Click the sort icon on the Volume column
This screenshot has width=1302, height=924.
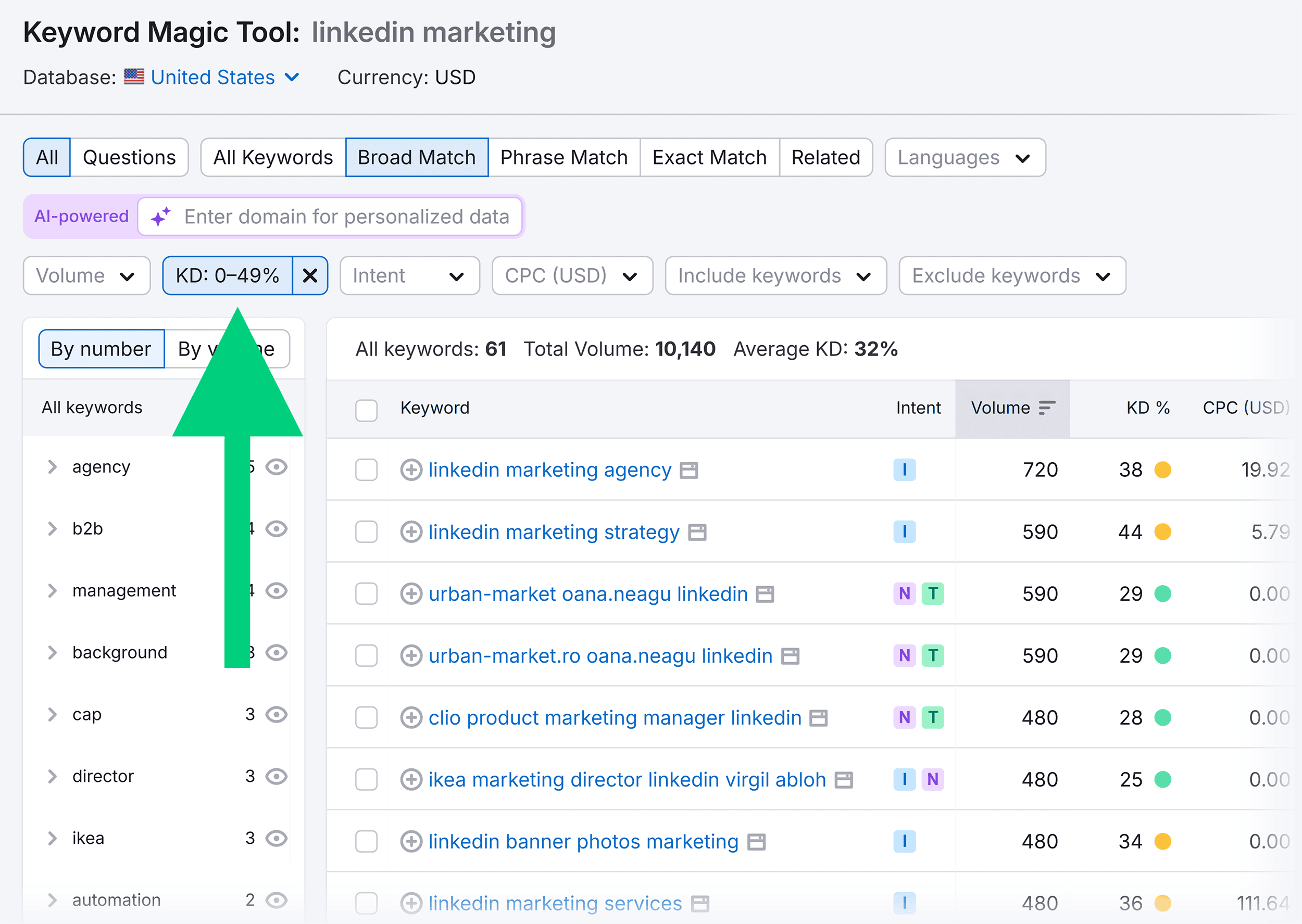pos(1046,408)
